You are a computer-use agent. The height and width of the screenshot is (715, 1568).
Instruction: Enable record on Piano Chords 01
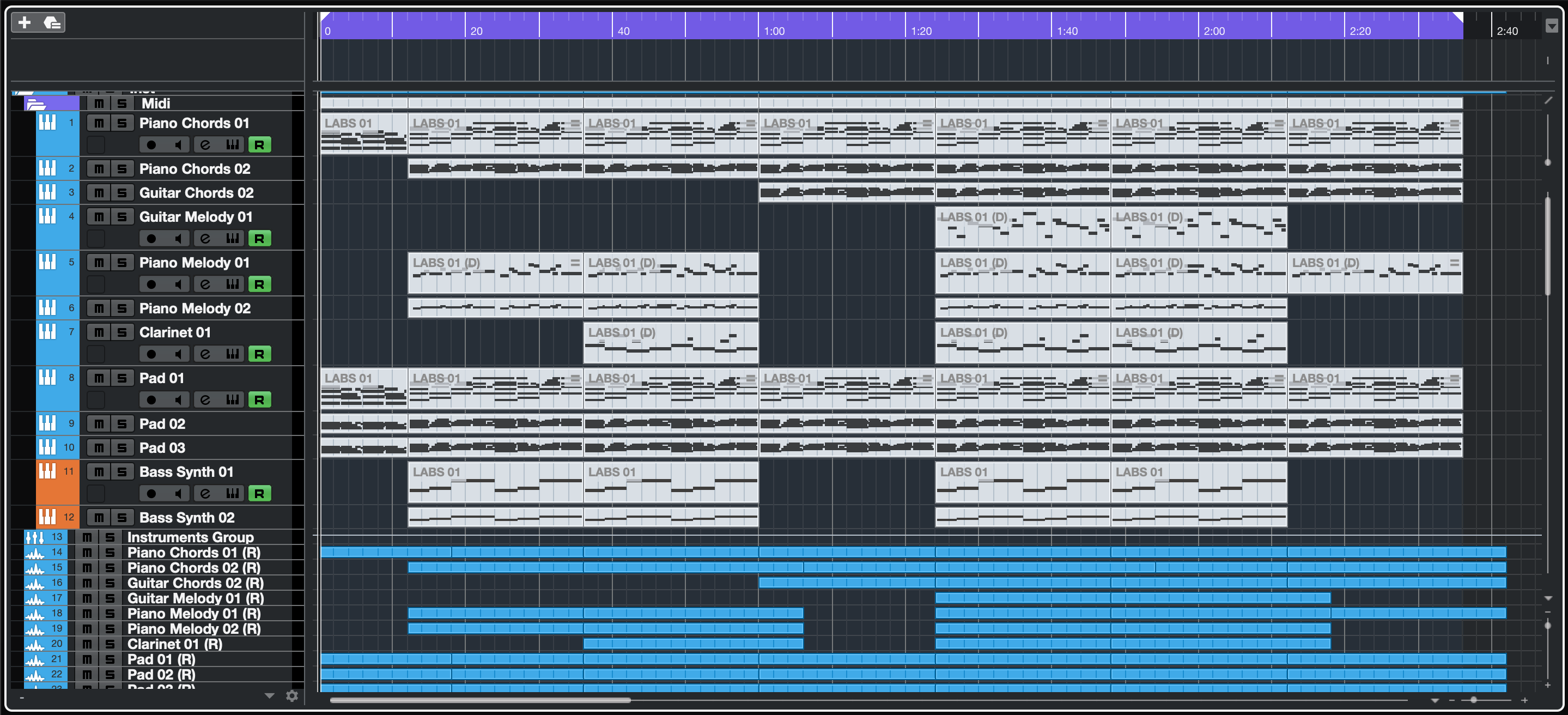151,145
